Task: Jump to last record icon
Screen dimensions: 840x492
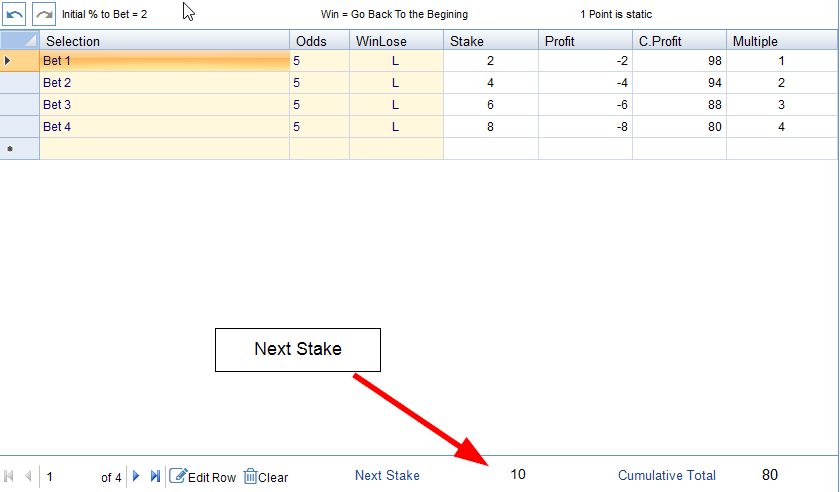Action: (155, 477)
